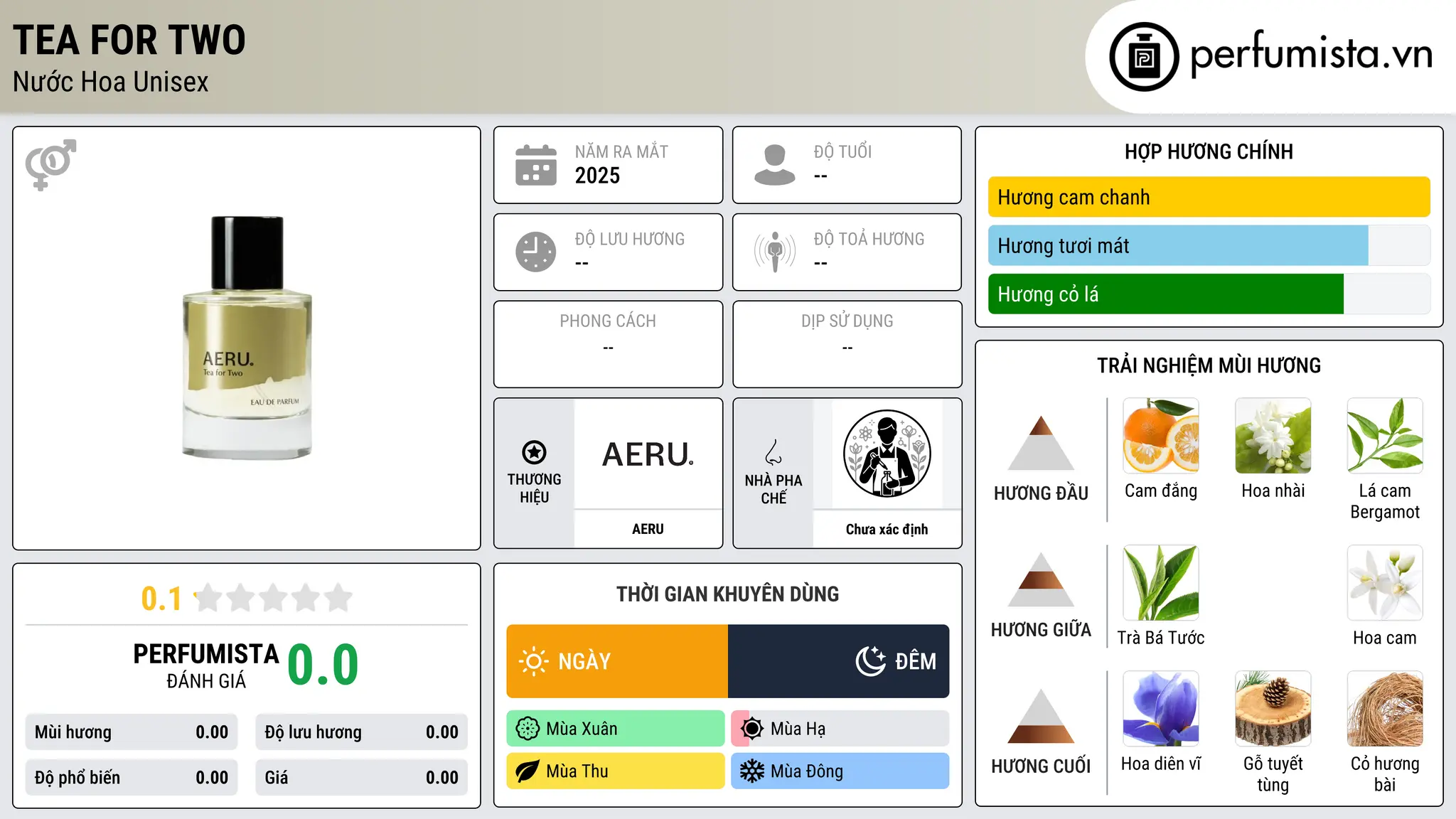The image size is (1456, 819).
Task: Click the nose icon above Nhà pha chế
Action: pos(773,452)
